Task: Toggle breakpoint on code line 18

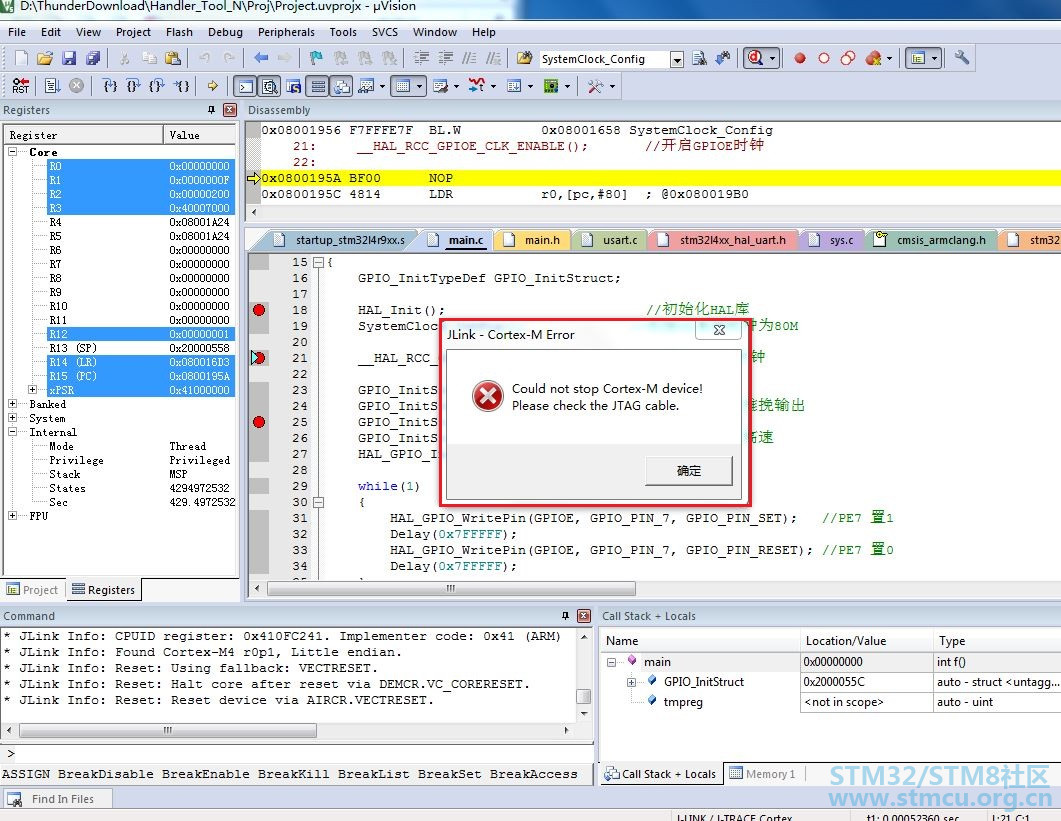Action: coord(258,310)
